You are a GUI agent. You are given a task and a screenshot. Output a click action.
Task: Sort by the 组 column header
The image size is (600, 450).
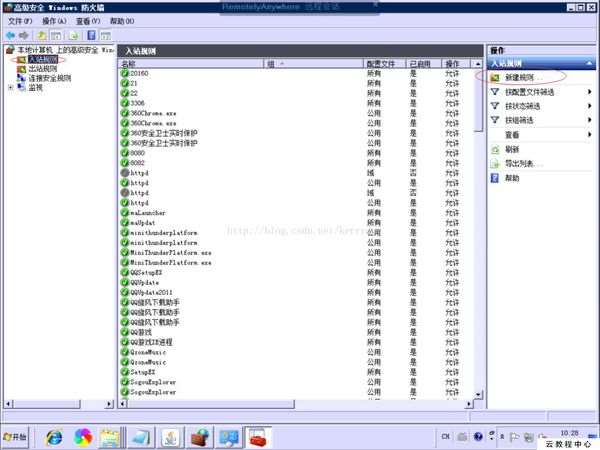[313, 64]
